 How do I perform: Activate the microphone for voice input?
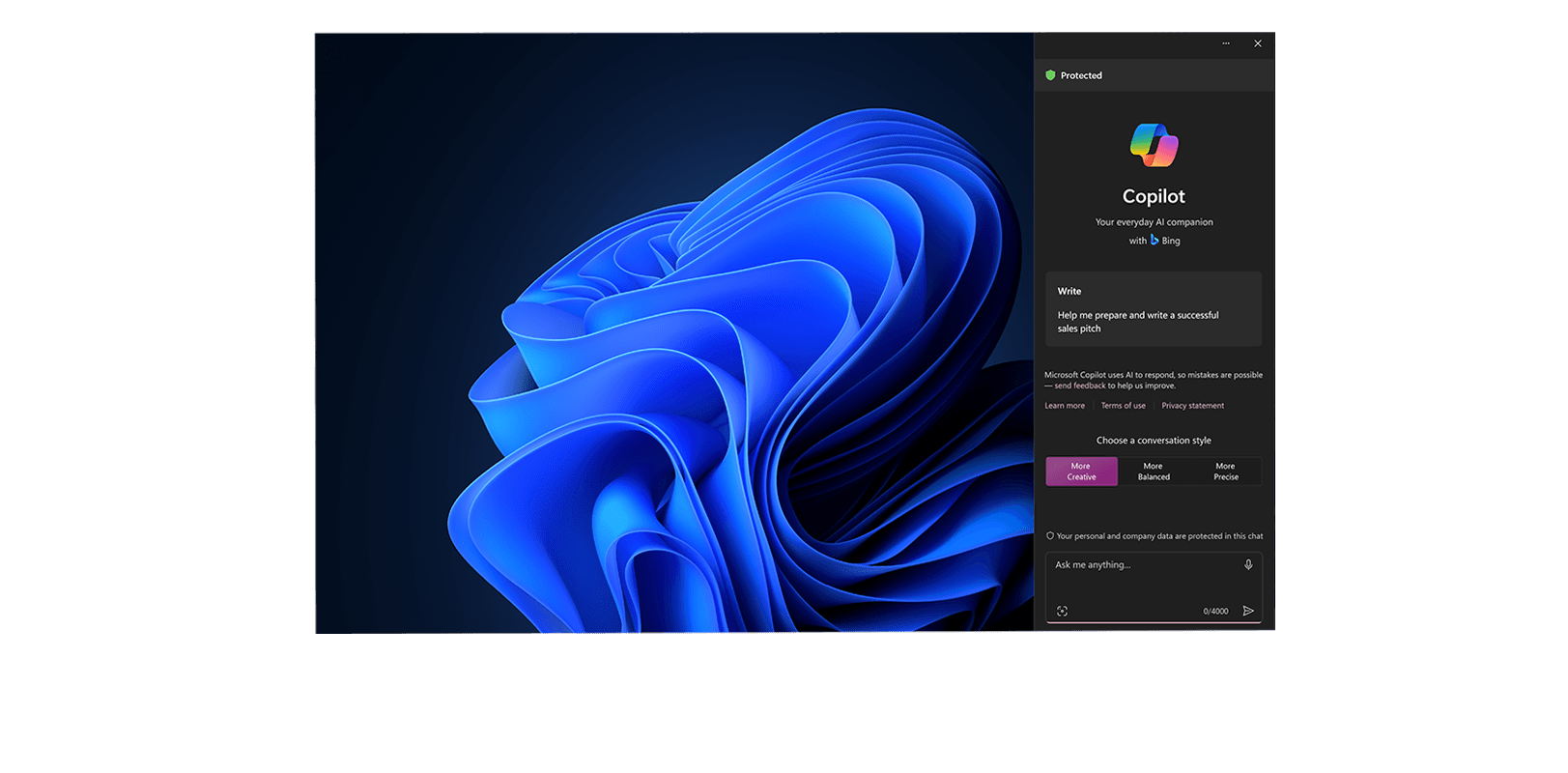tap(1248, 564)
